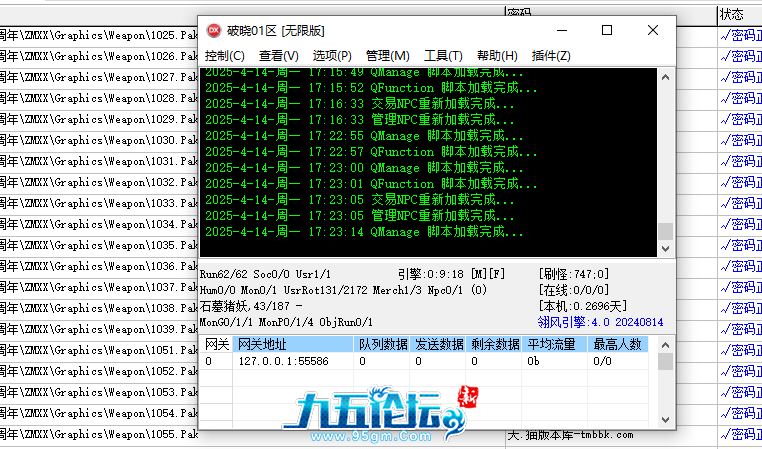The image size is (762, 449).
Task: Close the 破晓01区 window
Action: [653, 31]
